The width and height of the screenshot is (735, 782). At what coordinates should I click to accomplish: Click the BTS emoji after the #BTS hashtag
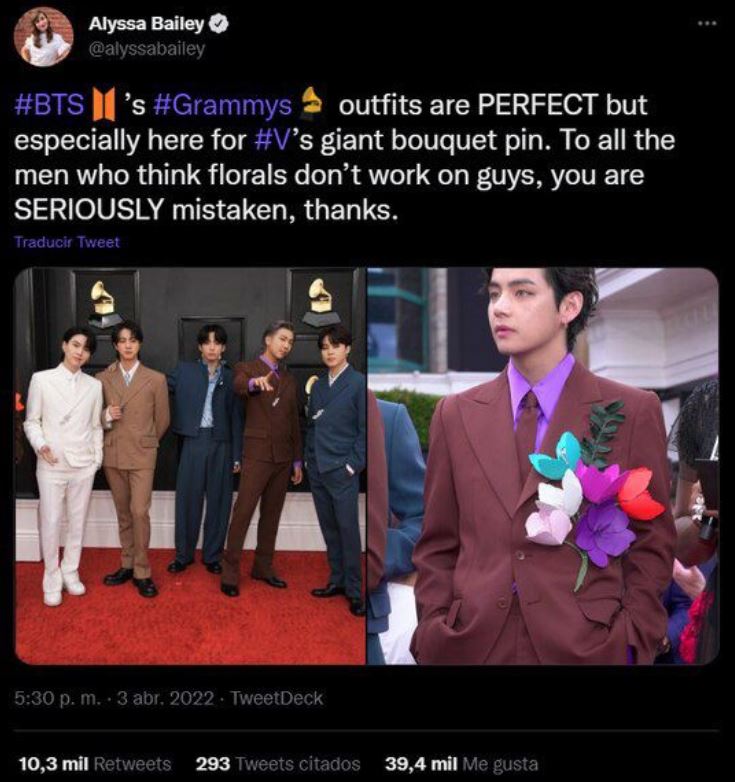click(x=106, y=104)
